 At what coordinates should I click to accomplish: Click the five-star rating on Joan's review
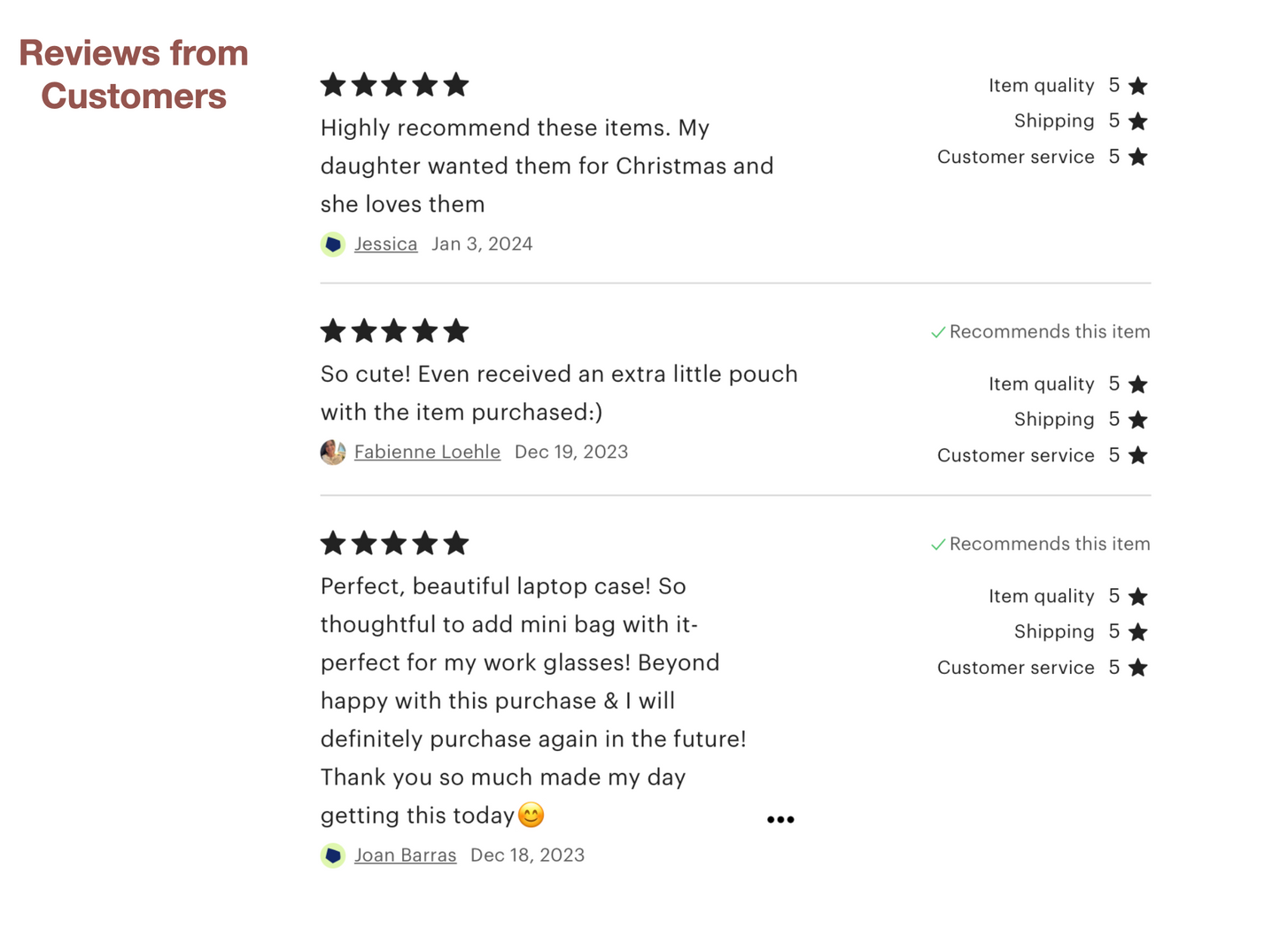[x=394, y=543]
